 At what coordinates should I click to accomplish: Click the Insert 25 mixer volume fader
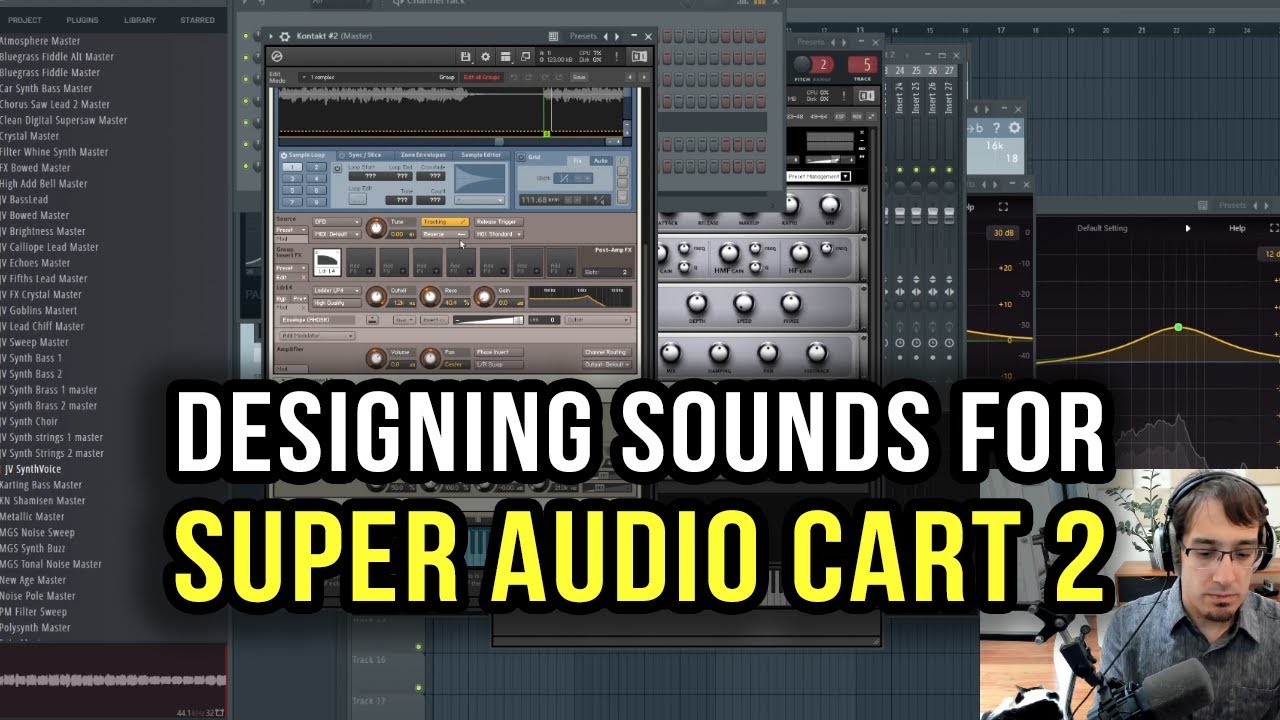click(916, 216)
